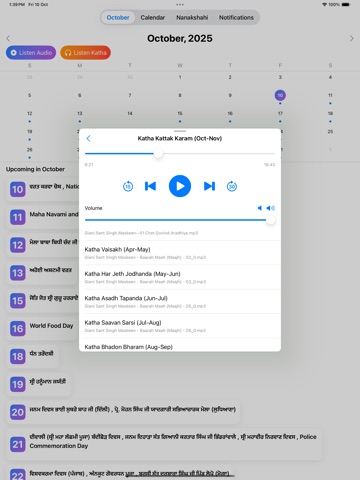
Task: Play Katha Saavan Sarsi (Jul-Aug)
Action: [180, 326]
